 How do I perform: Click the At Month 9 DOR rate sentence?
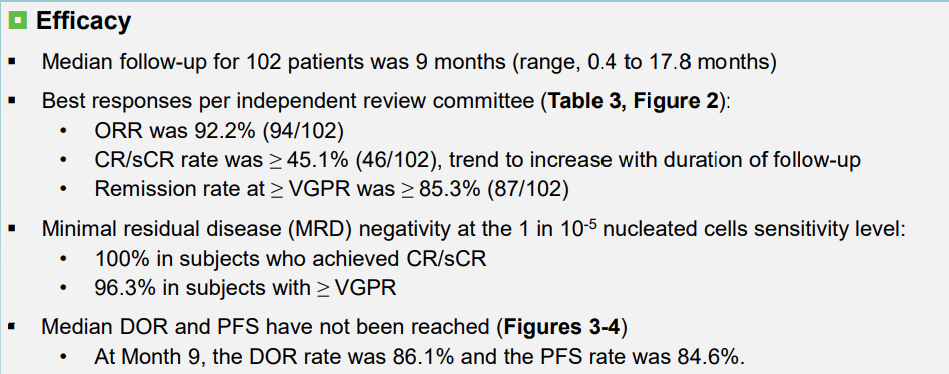(419, 357)
